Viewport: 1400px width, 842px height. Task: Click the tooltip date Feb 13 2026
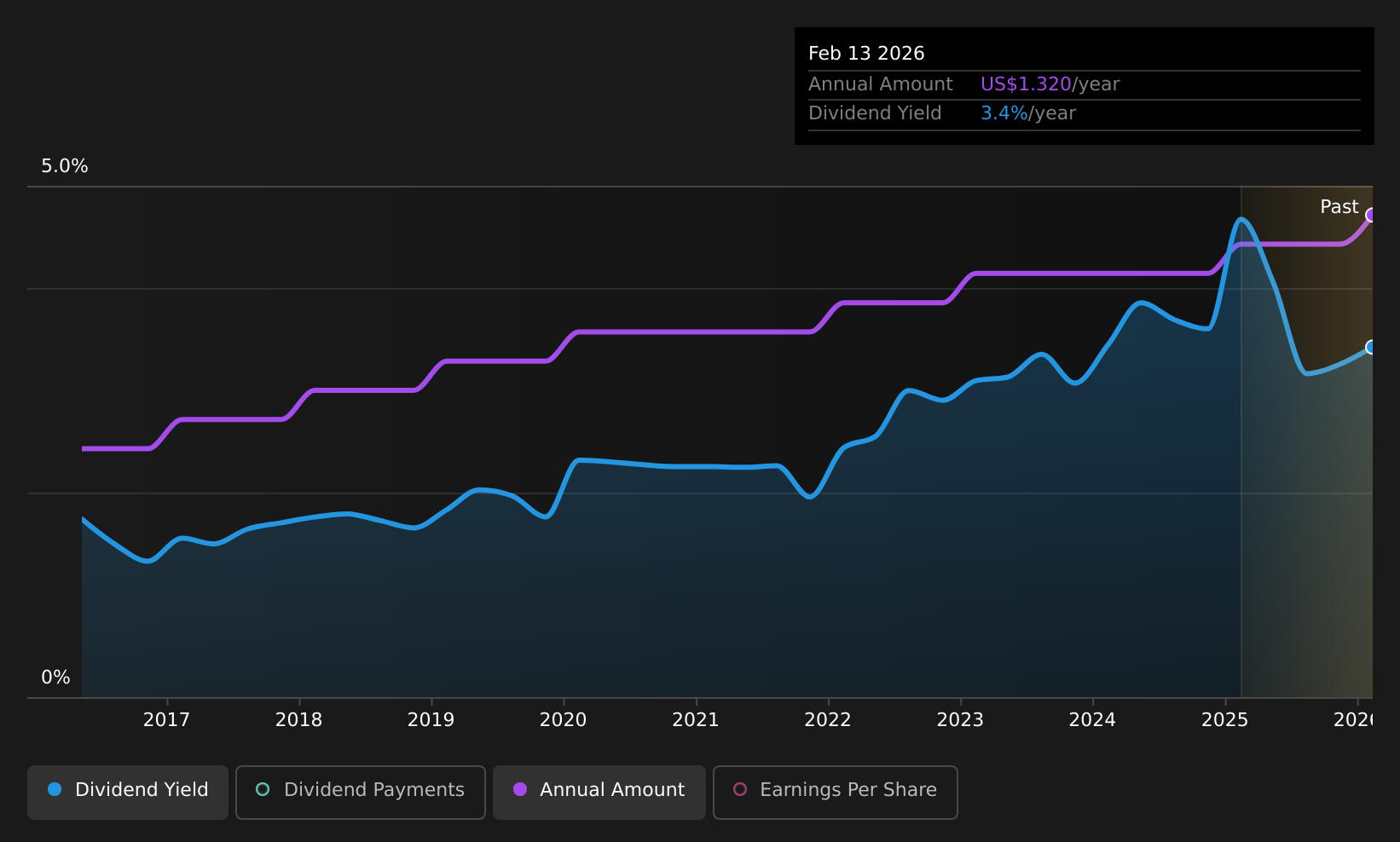(866, 54)
